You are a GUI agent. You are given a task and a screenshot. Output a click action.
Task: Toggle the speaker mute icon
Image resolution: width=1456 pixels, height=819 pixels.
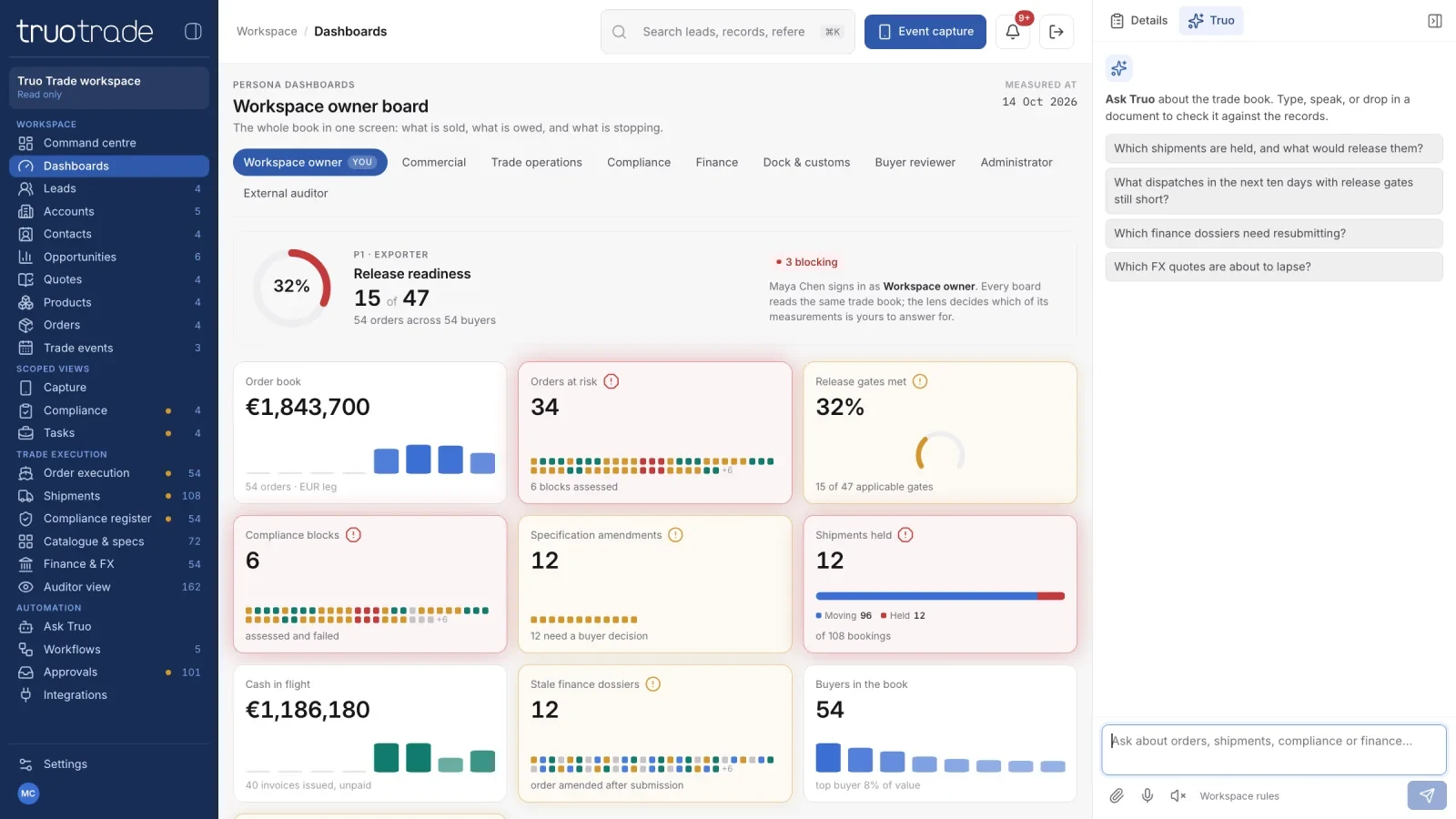click(1178, 795)
